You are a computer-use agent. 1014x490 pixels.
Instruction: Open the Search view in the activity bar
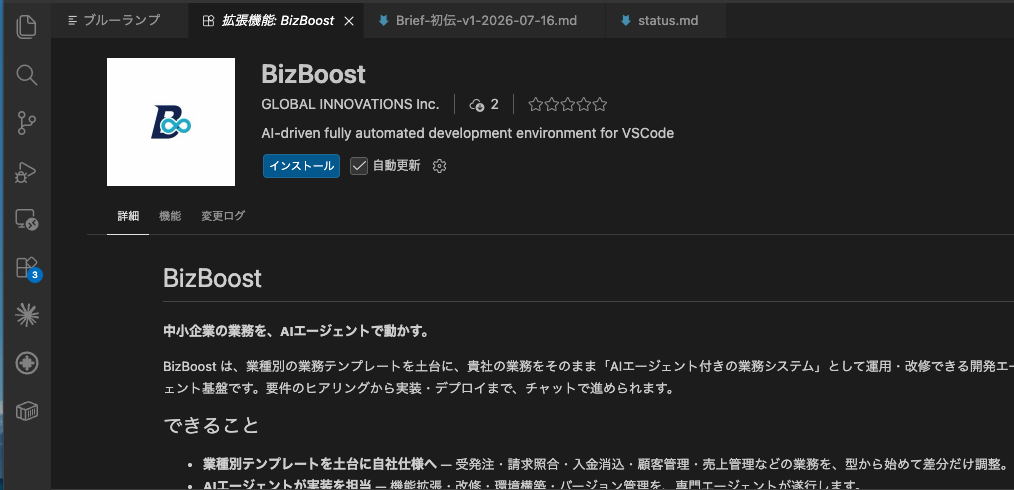pyautogui.click(x=27, y=74)
